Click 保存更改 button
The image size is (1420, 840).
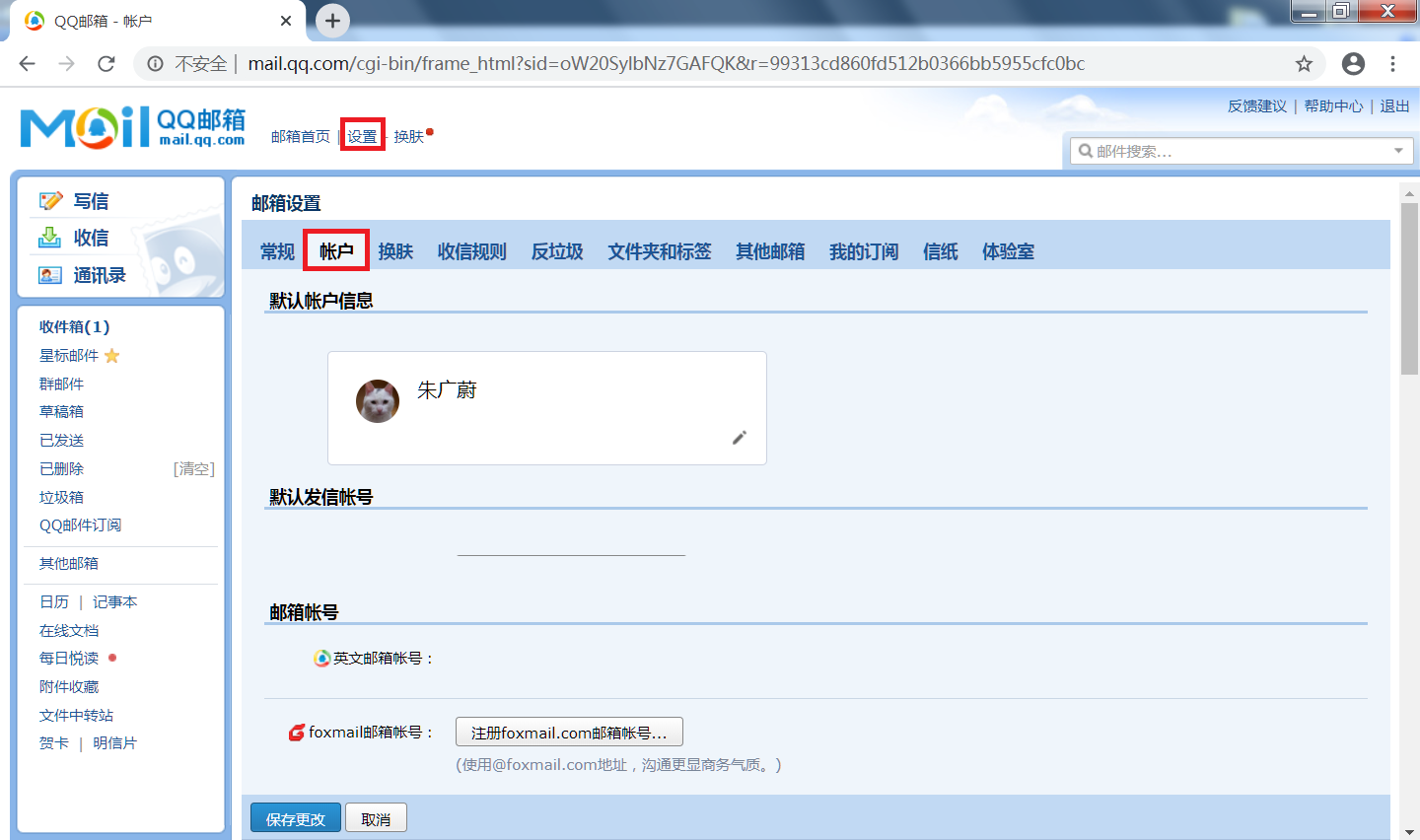[296, 818]
